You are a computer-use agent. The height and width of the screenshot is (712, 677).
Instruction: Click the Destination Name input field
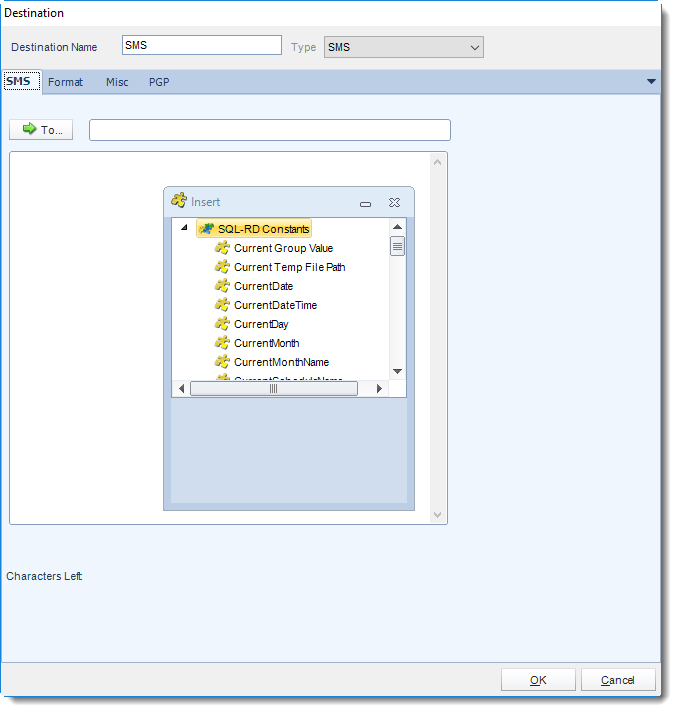pos(202,45)
